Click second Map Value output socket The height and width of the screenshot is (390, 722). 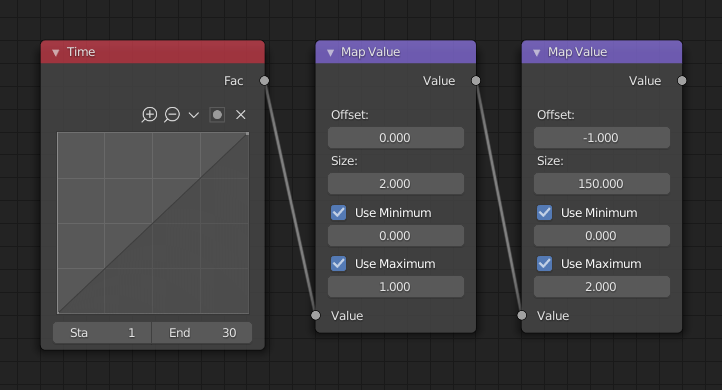coord(682,81)
